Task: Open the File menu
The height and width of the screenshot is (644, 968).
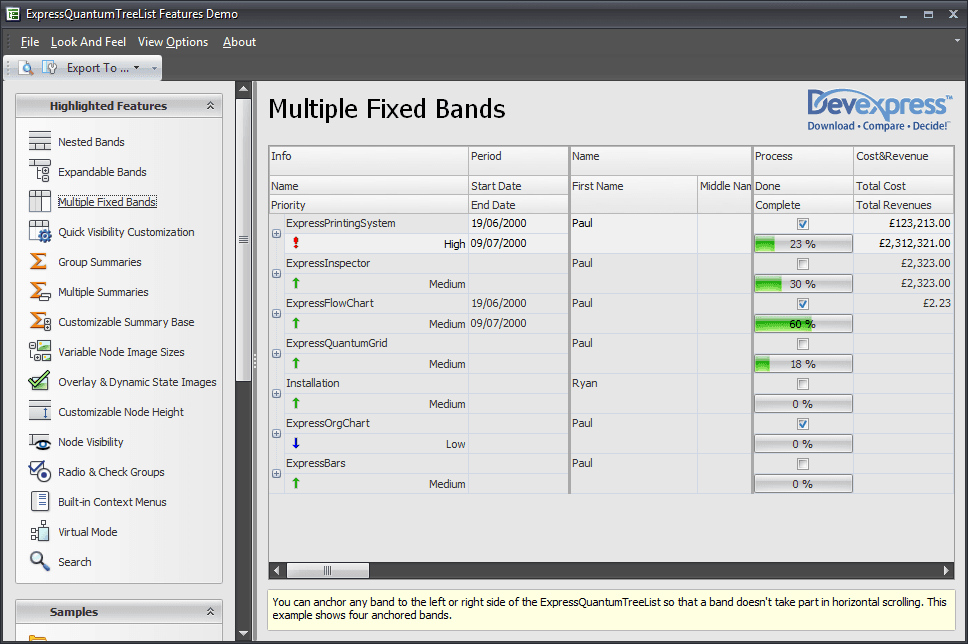Action: [x=30, y=42]
